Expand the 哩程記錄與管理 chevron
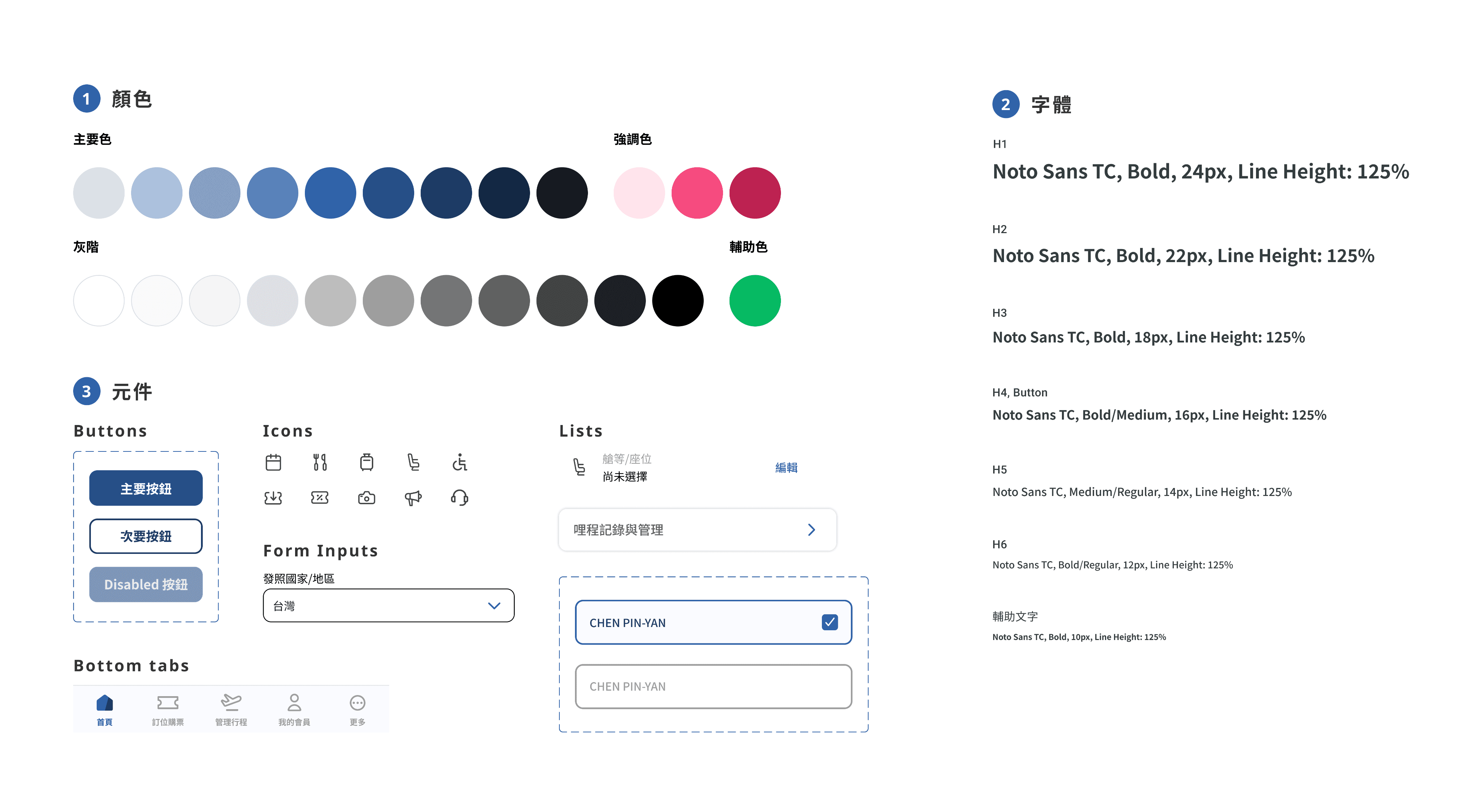 coord(811,529)
